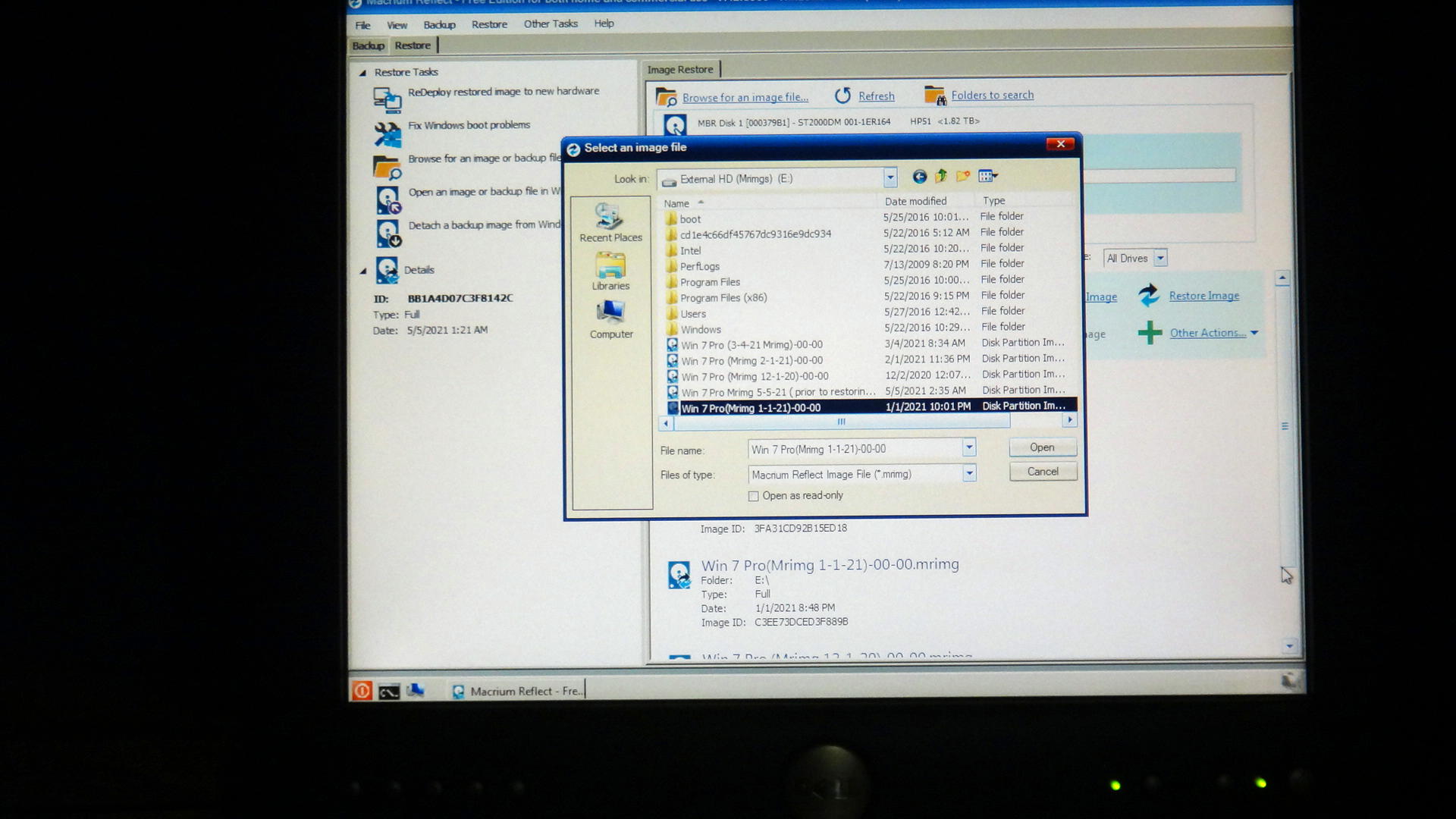Click the File name input field

855,449
